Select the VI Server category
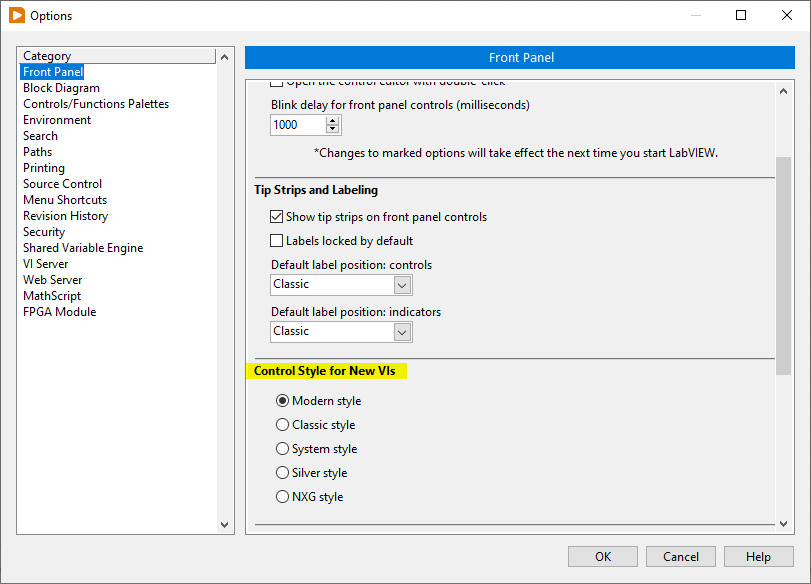Screen dimensions: 811x584 click(46, 264)
